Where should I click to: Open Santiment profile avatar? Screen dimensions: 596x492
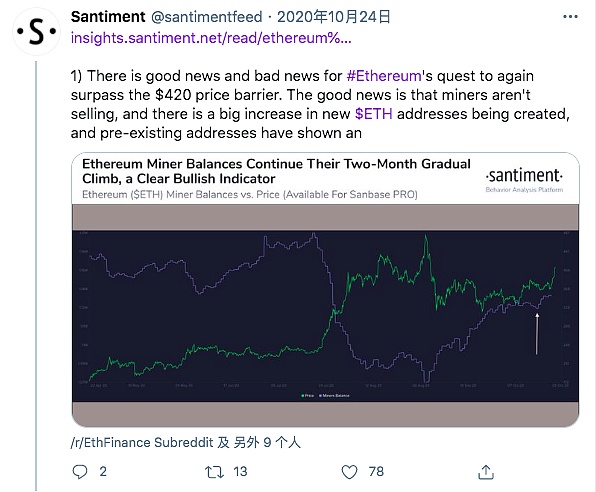click(36, 32)
